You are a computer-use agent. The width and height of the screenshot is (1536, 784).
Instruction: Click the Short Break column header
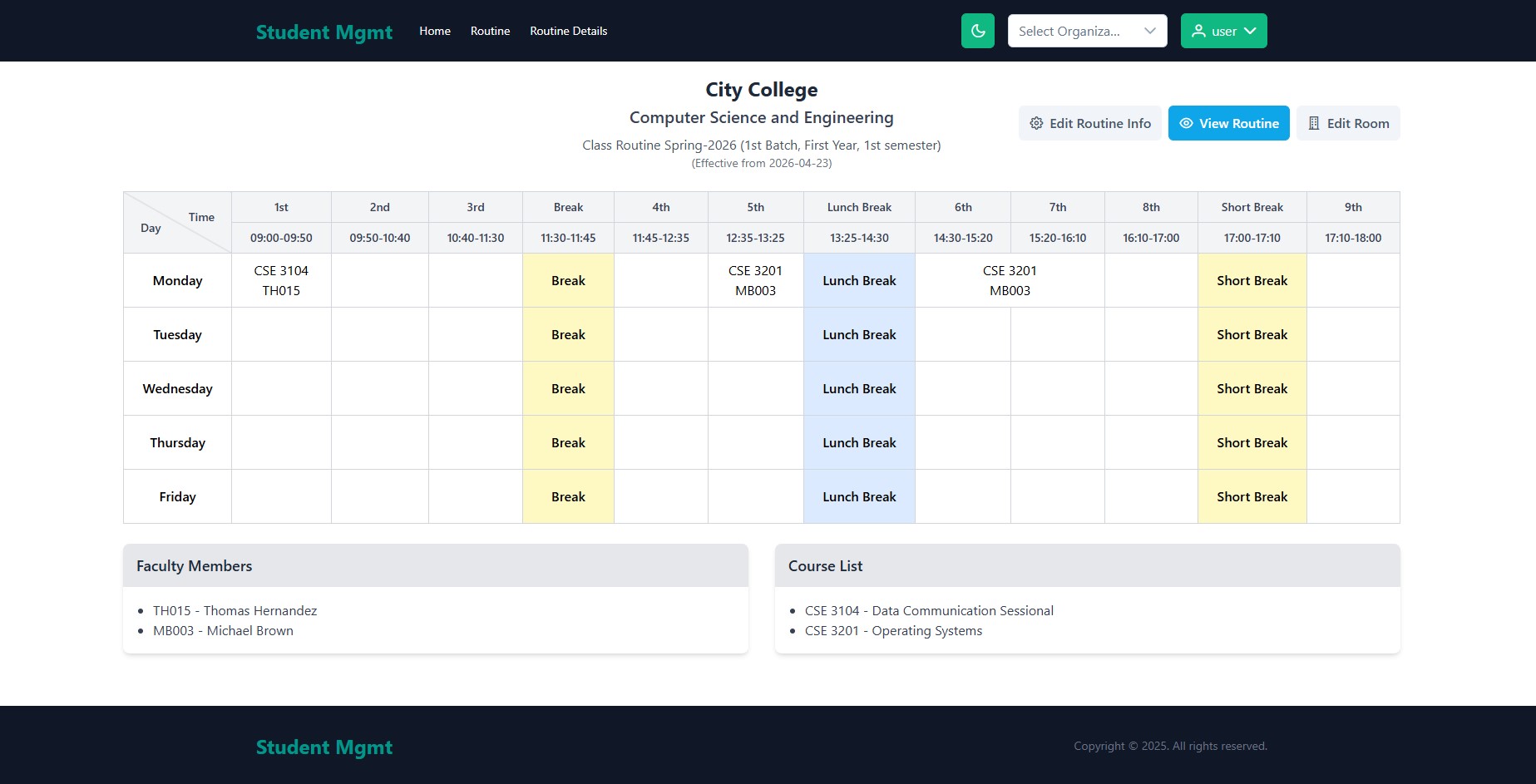pyautogui.click(x=1252, y=207)
